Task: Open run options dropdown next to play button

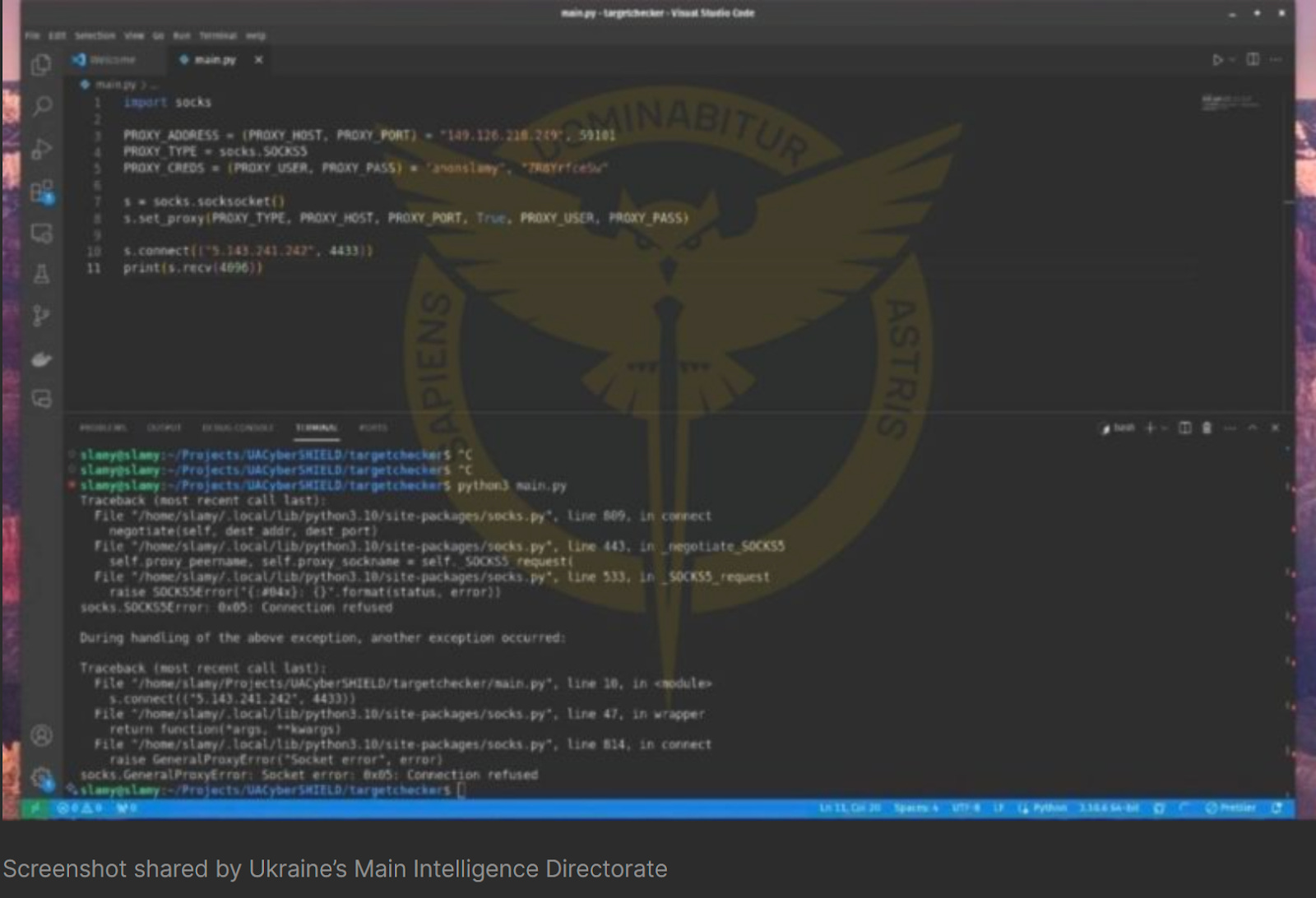Action: (x=1231, y=59)
